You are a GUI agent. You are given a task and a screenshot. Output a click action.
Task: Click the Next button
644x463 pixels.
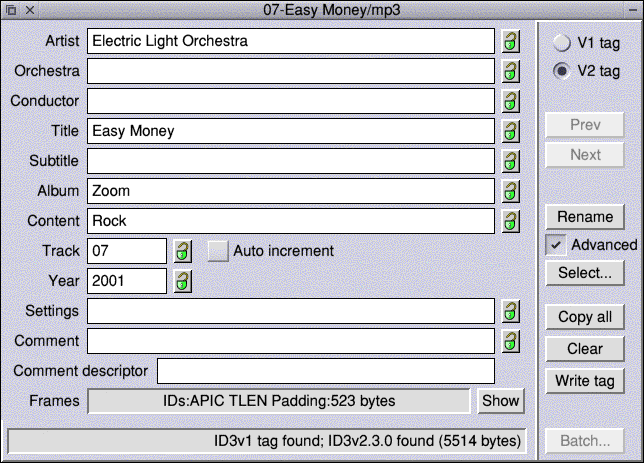click(x=585, y=154)
